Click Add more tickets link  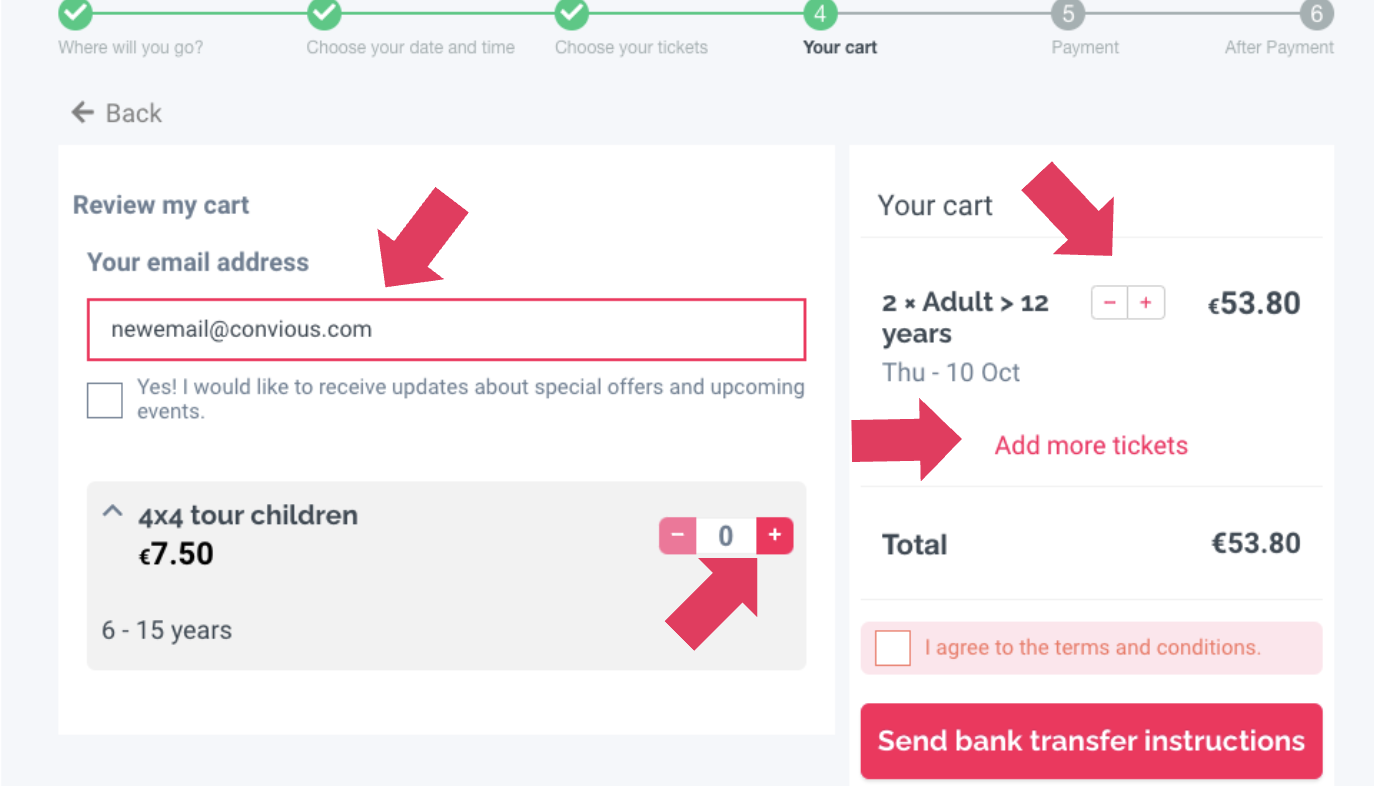(x=1091, y=445)
